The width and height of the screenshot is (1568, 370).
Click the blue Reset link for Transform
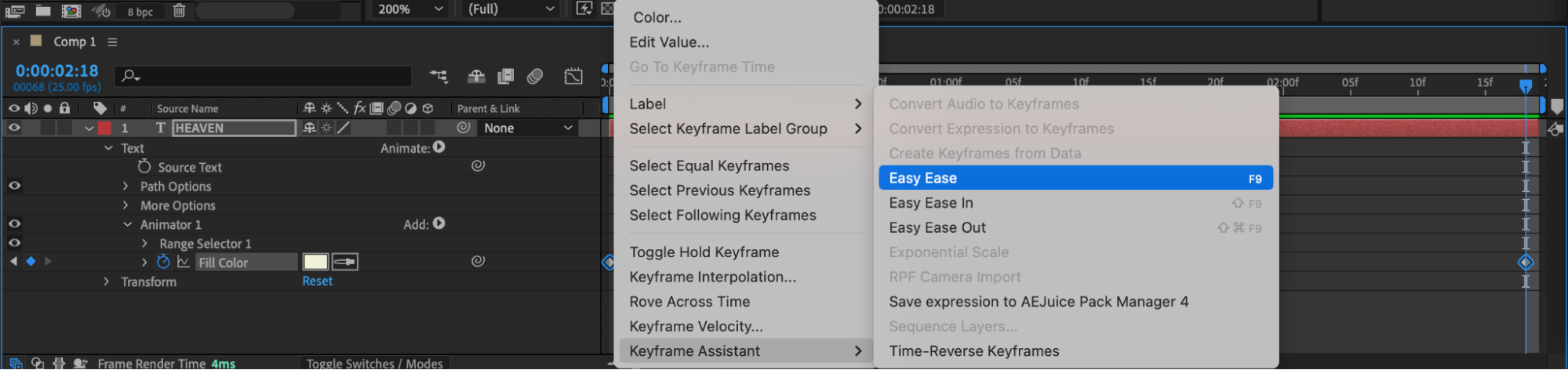(317, 281)
